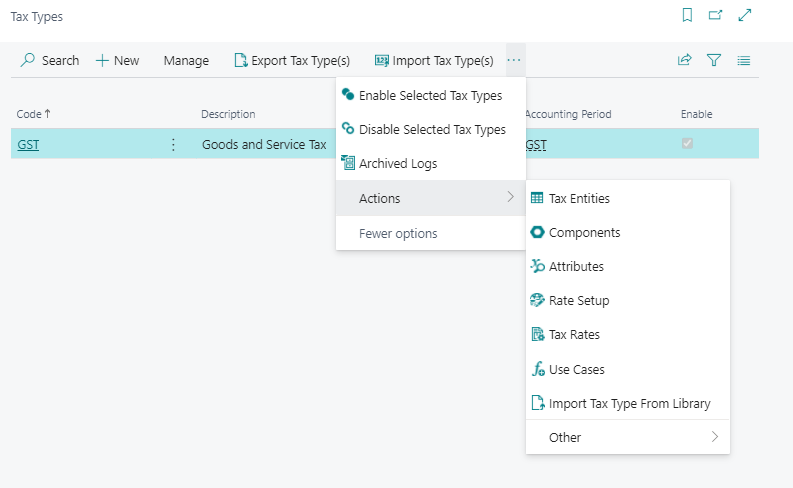Click the expand page arrows icon
This screenshot has height=488, width=793.
[x=744, y=15]
